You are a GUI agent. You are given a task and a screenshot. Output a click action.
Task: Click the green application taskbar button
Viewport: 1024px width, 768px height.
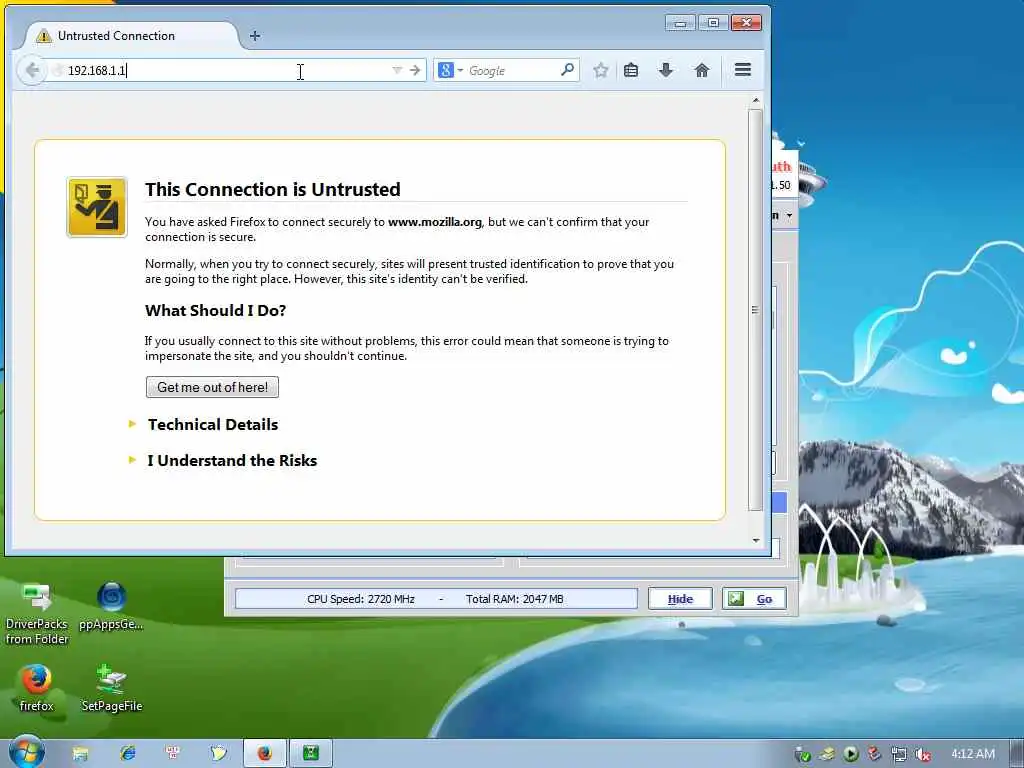311,754
